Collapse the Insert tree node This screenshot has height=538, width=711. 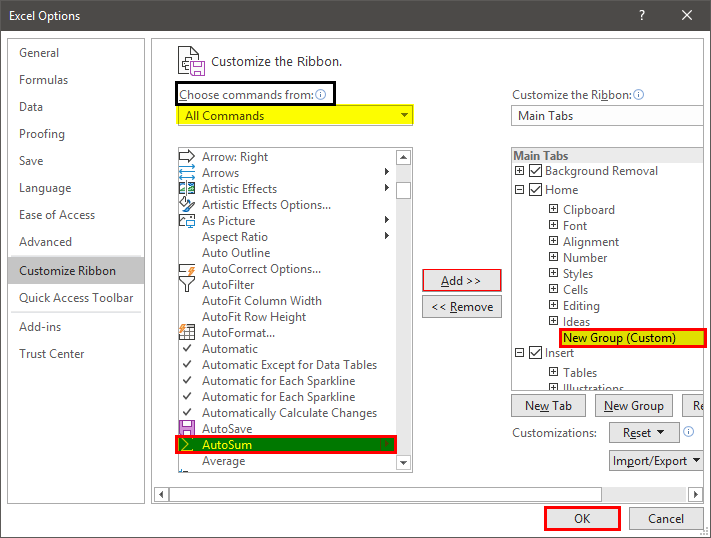click(520, 352)
